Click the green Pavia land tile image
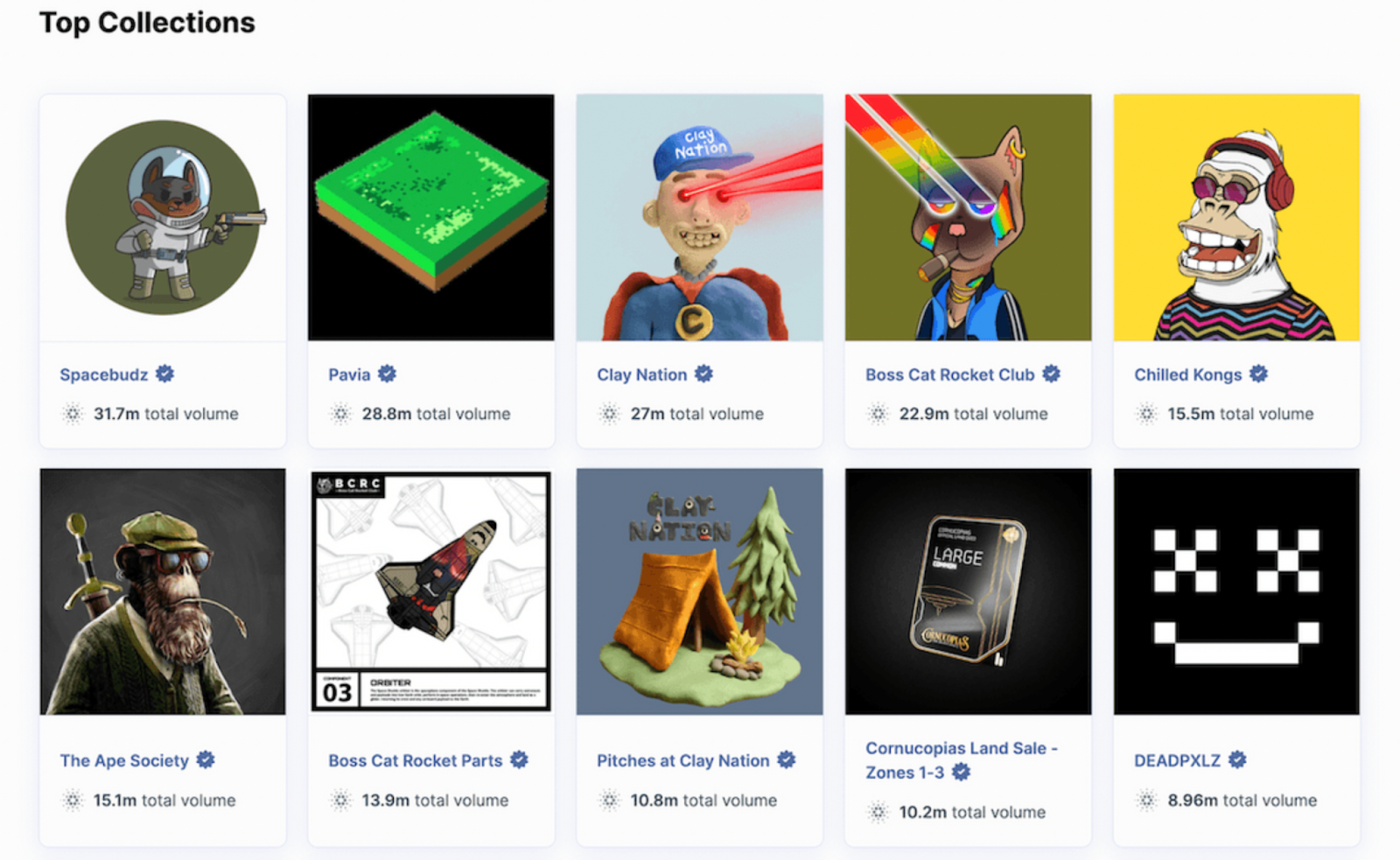1400x860 pixels. coord(430,218)
